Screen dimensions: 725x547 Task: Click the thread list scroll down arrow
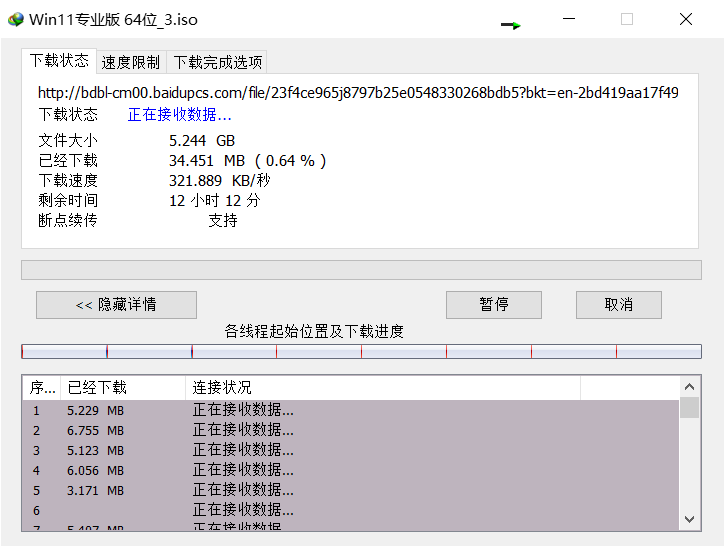point(689,518)
